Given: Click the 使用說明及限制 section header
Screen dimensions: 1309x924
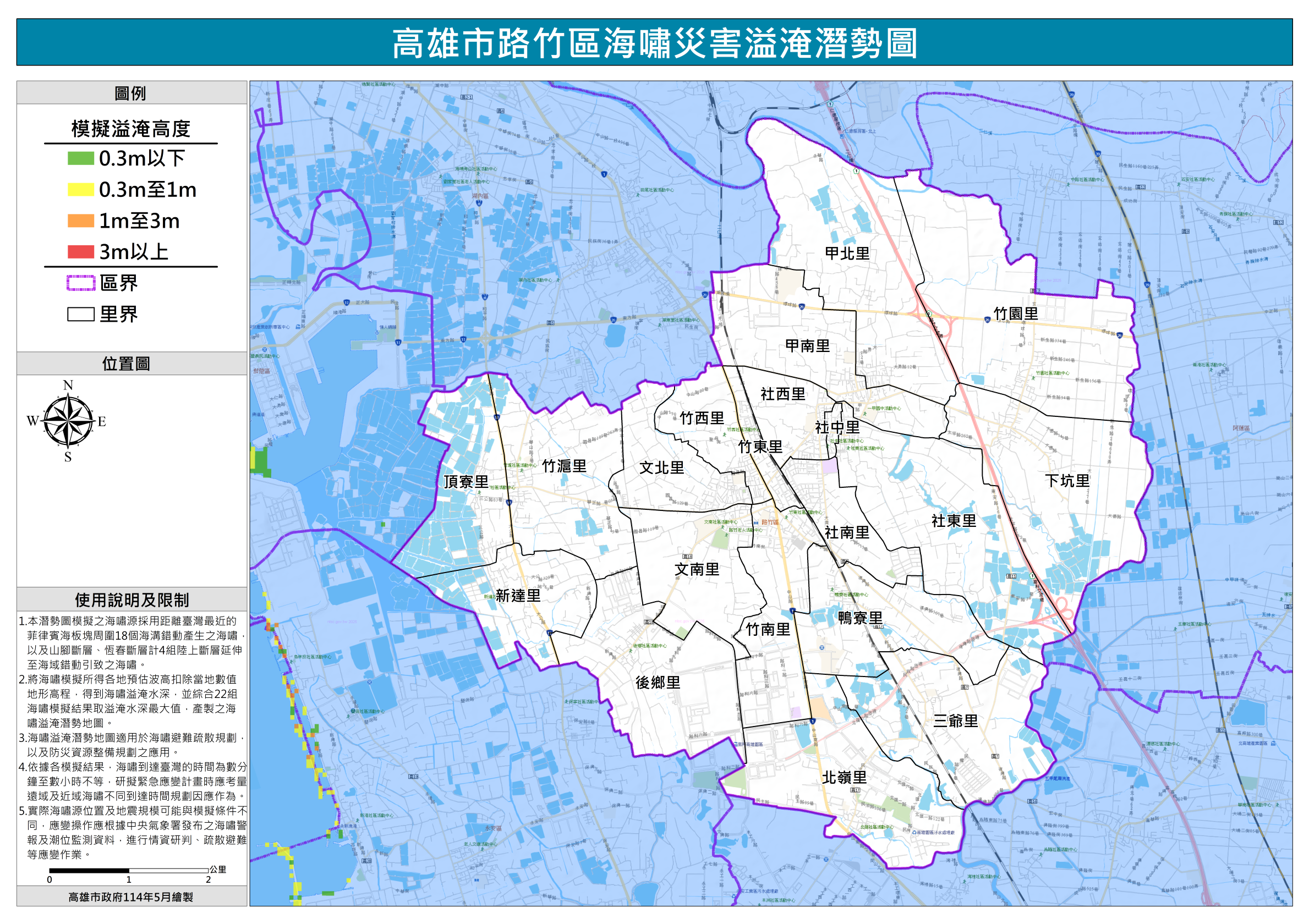Looking at the screenshot, I should pyautogui.click(x=132, y=599).
